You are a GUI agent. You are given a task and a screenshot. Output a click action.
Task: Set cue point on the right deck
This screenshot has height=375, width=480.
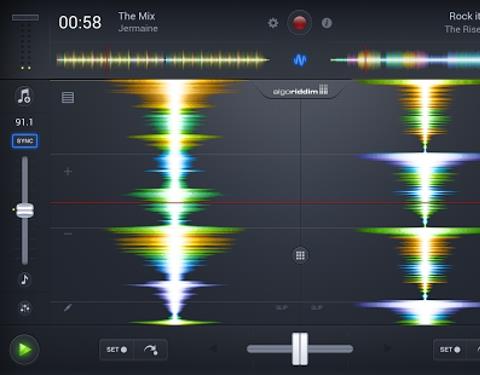(x=450, y=349)
